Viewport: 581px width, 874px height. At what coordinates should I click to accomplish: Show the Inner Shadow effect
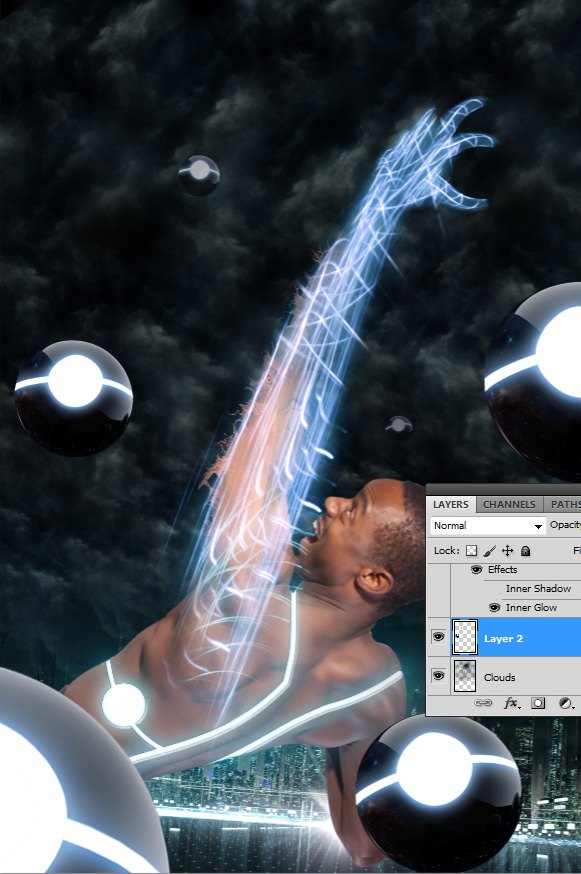pyautogui.click(x=494, y=589)
